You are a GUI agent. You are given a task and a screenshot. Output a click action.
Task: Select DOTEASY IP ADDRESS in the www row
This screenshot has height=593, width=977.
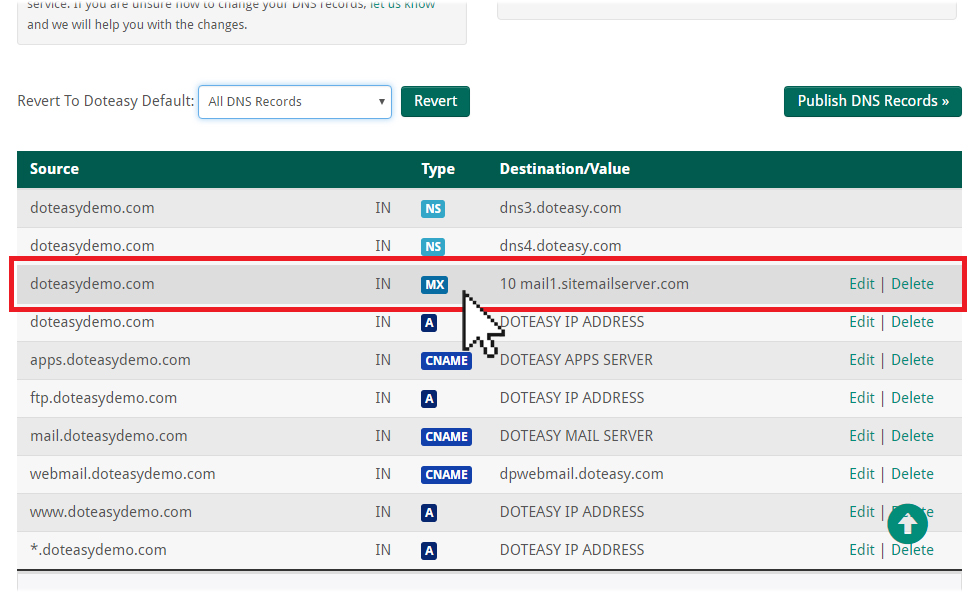[x=572, y=512]
